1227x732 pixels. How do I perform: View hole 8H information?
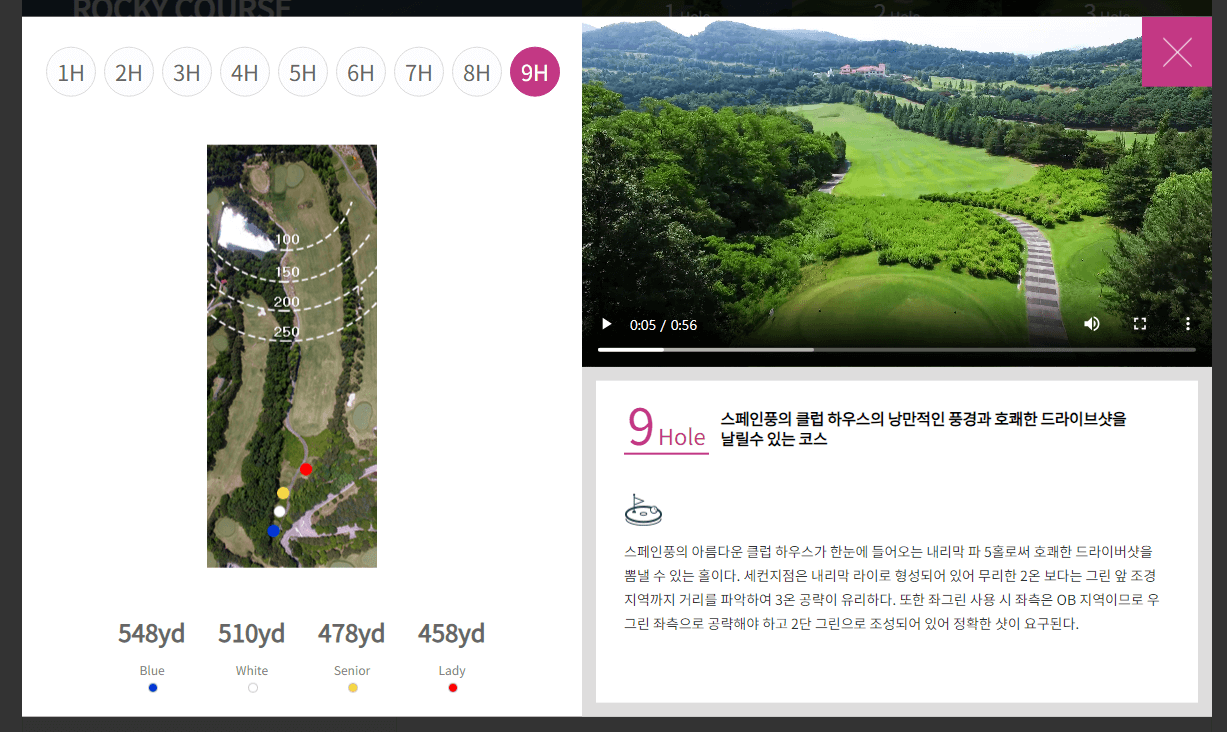[x=477, y=71]
